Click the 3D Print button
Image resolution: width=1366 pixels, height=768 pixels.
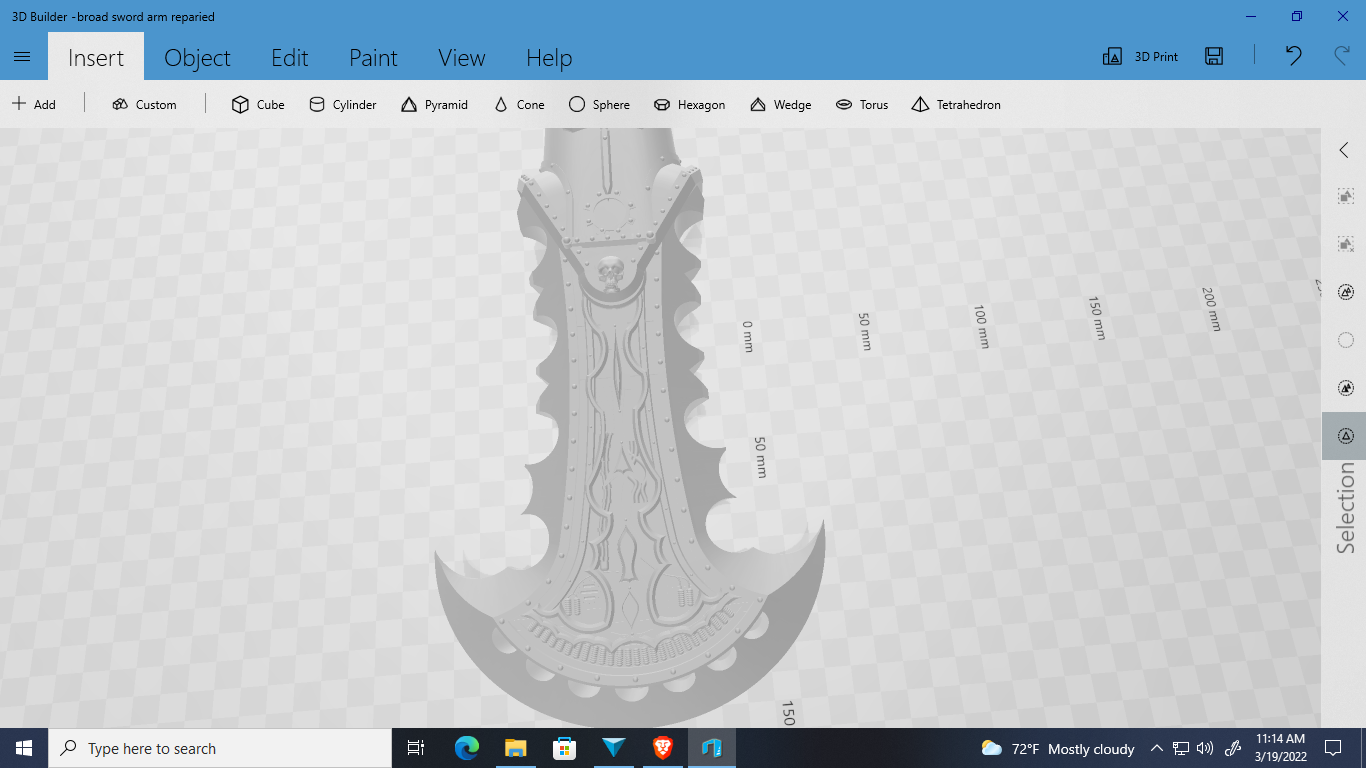[x=1140, y=57]
